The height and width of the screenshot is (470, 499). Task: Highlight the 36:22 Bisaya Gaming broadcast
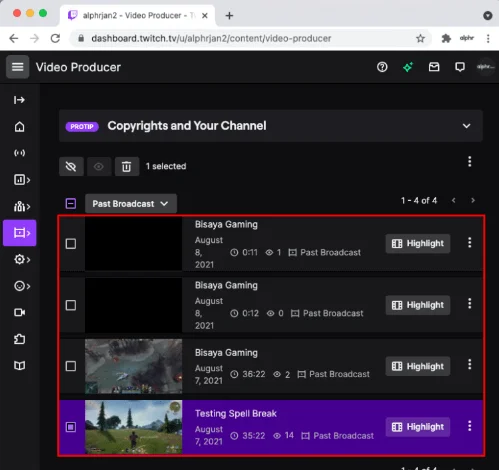click(x=418, y=366)
